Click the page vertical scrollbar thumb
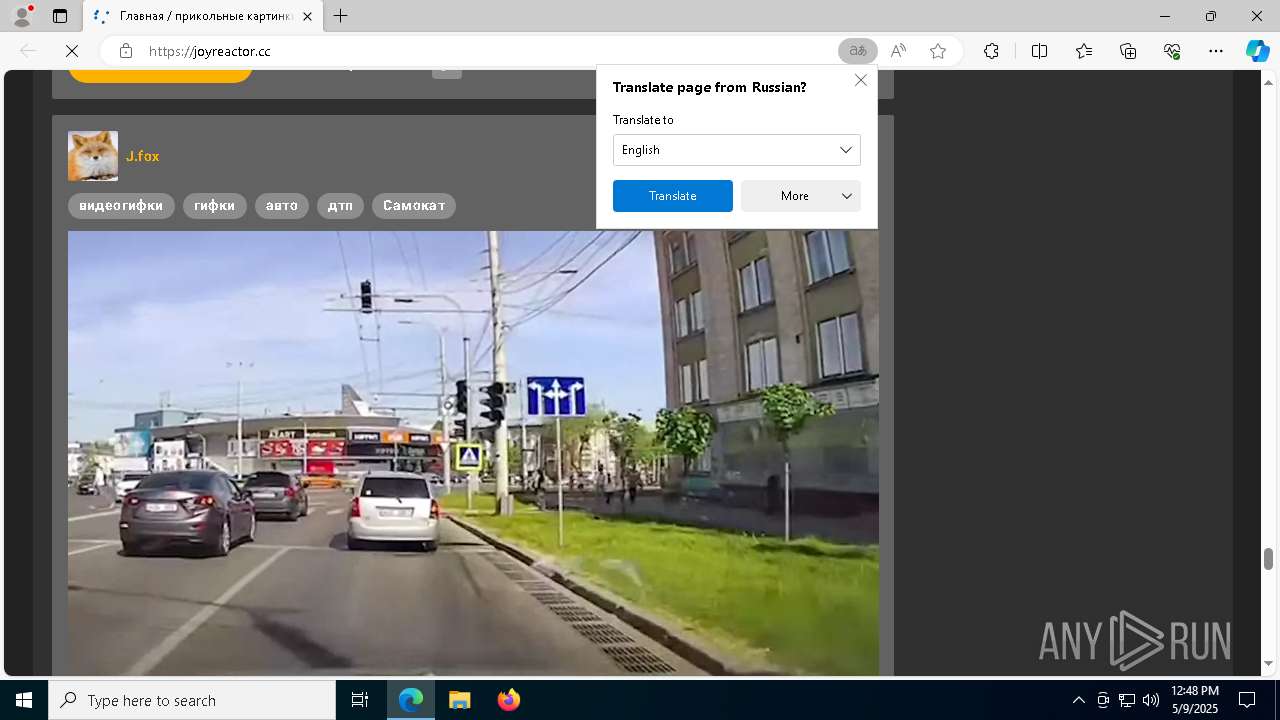This screenshot has height=720, width=1280. [1268, 558]
